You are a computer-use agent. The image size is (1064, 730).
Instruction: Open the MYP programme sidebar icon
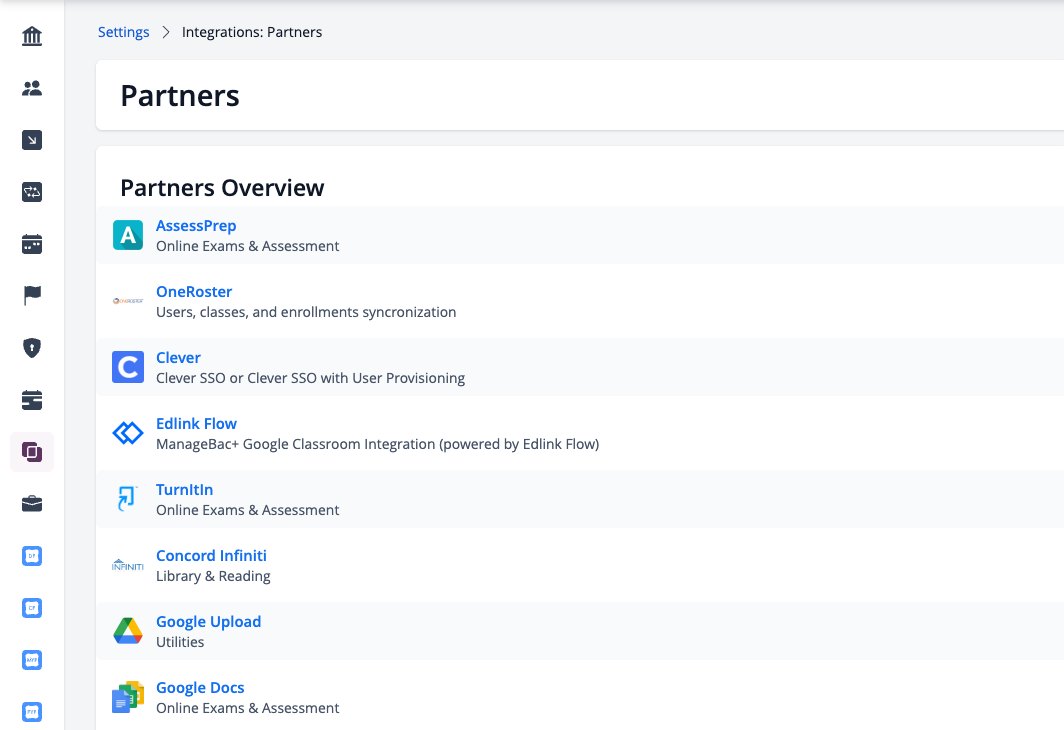pos(32,660)
